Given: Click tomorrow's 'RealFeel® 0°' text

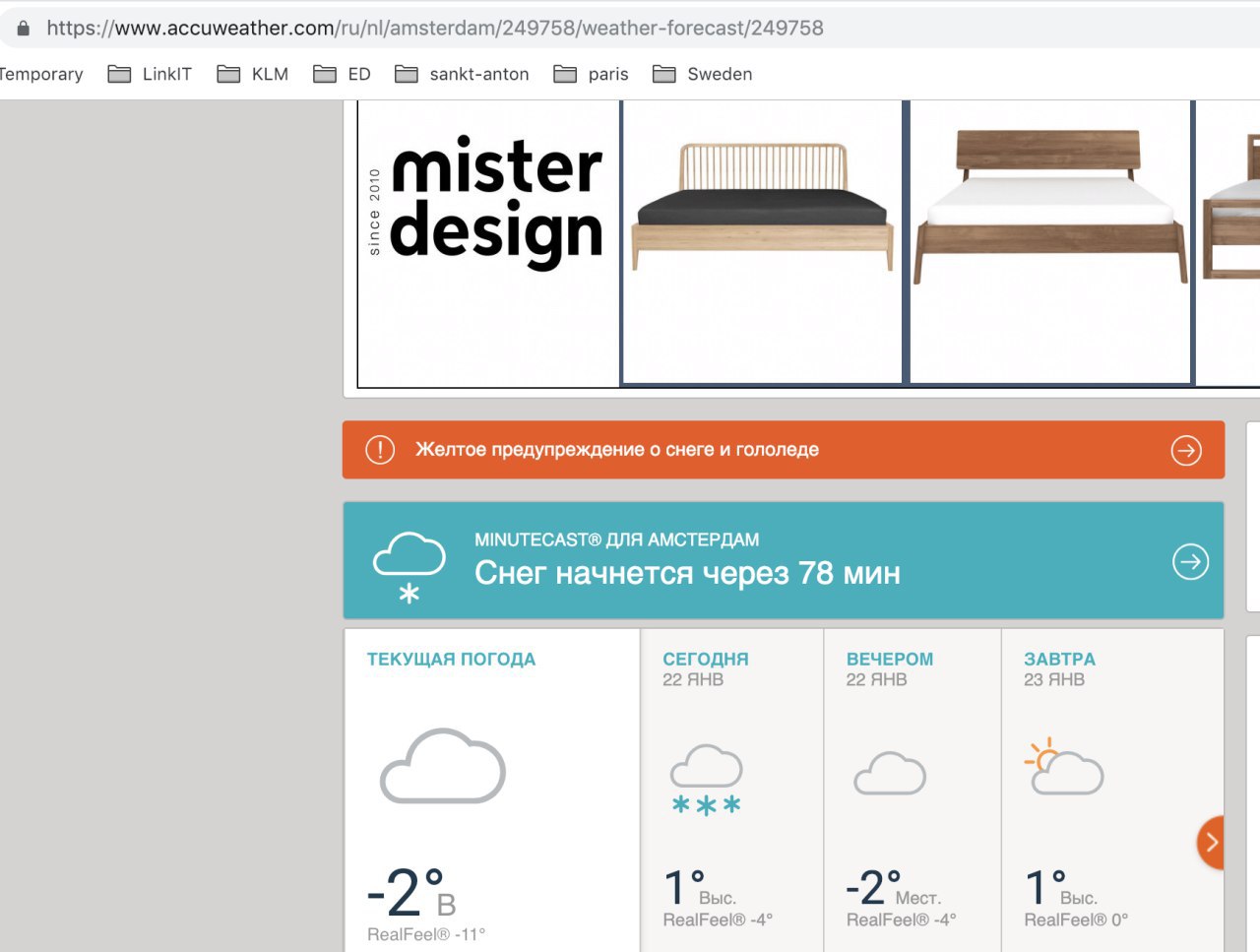Looking at the screenshot, I should pyautogui.click(x=1076, y=920).
